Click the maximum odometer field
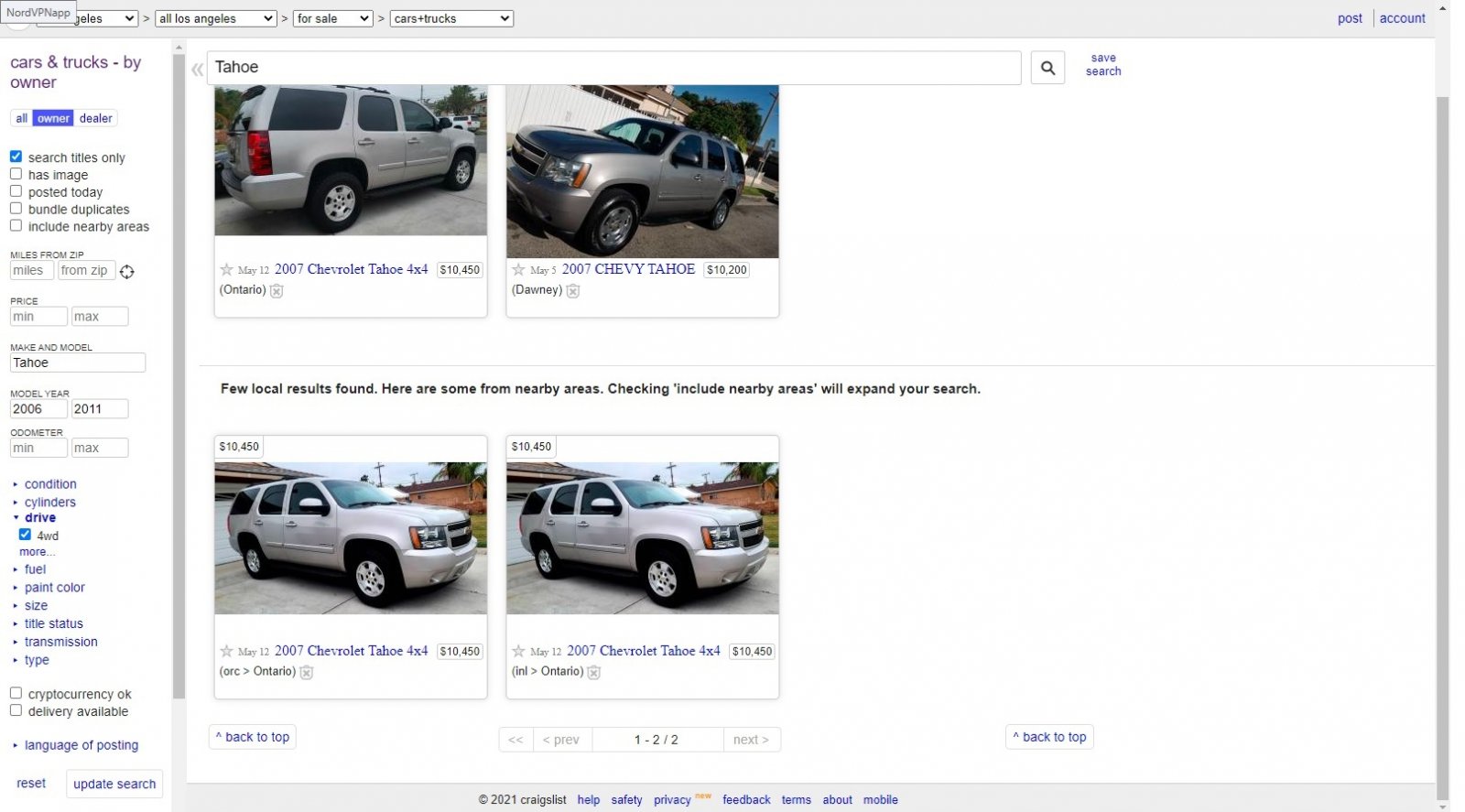The image size is (1465, 812). (x=100, y=448)
